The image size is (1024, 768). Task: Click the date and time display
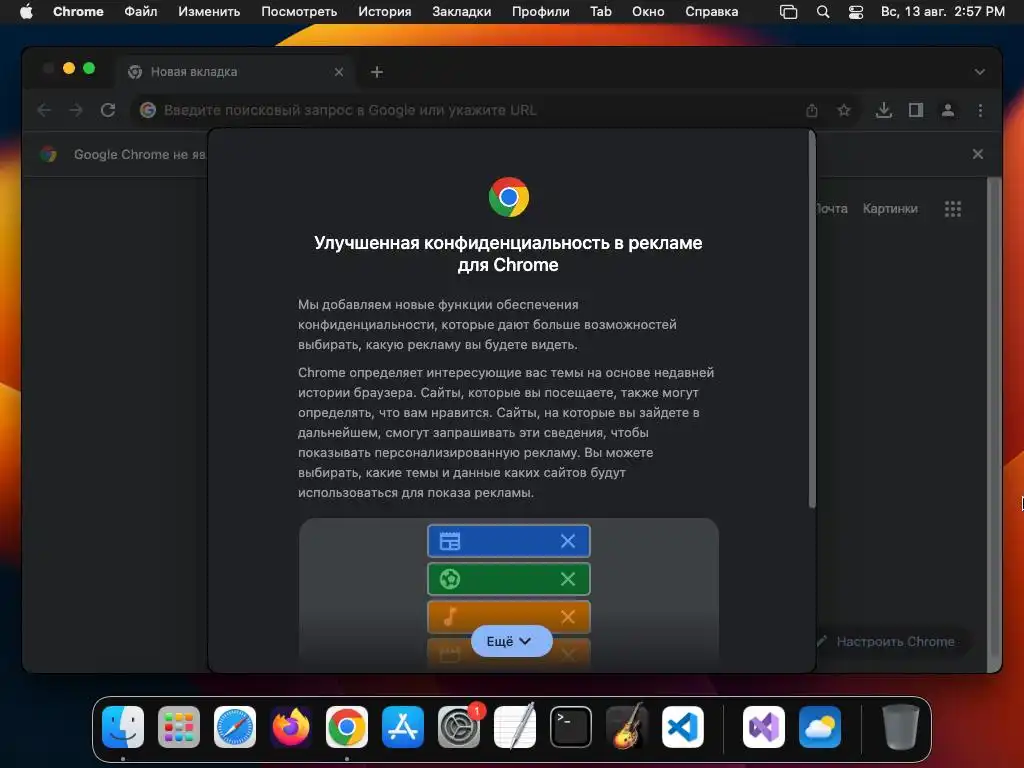click(x=942, y=12)
